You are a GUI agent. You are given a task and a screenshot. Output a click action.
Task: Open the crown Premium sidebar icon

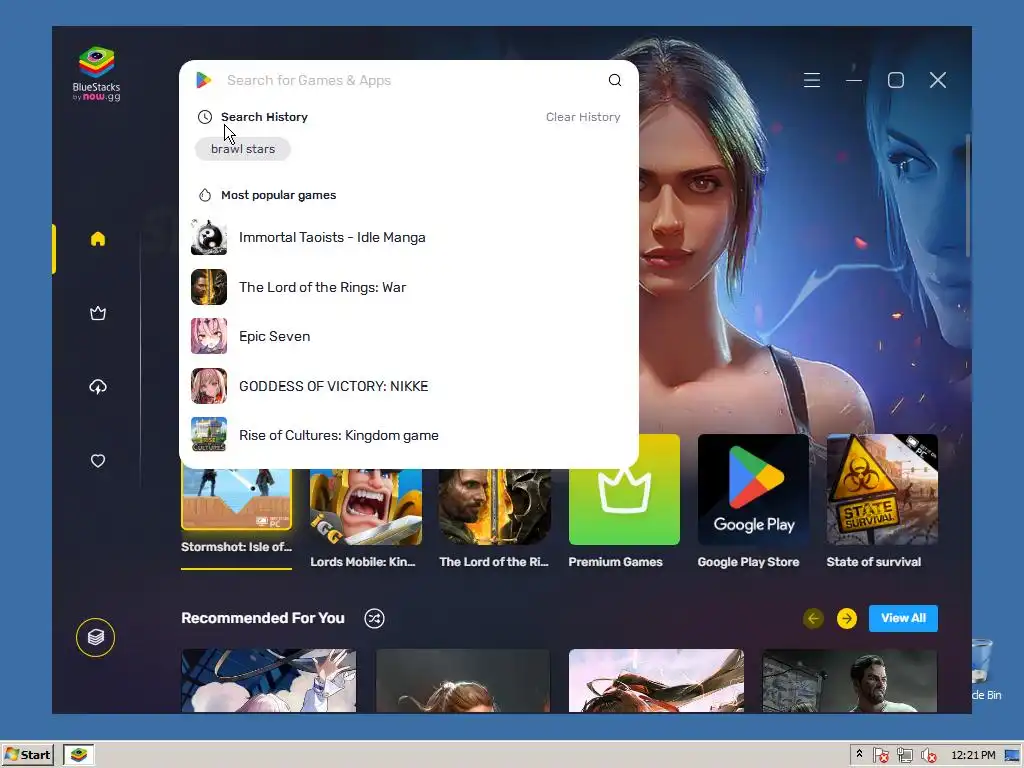tap(98, 313)
